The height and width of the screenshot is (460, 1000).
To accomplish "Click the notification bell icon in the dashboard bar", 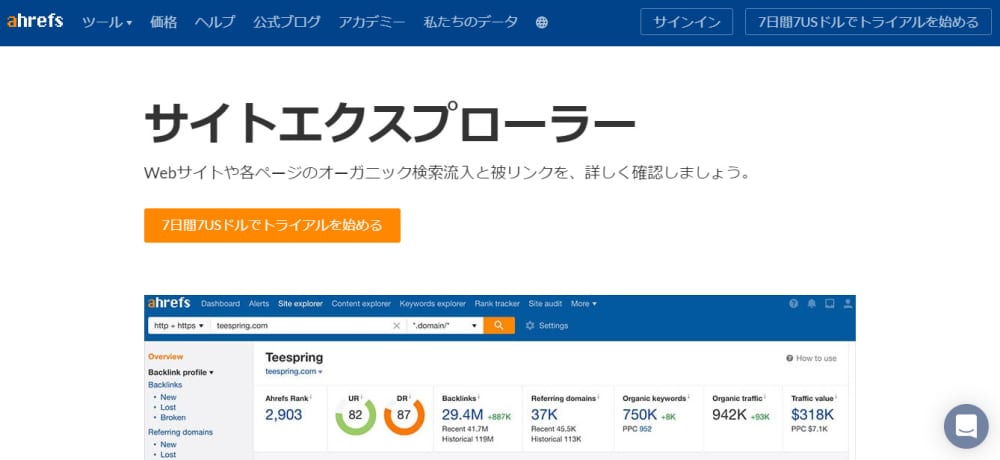I will (812, 304).
